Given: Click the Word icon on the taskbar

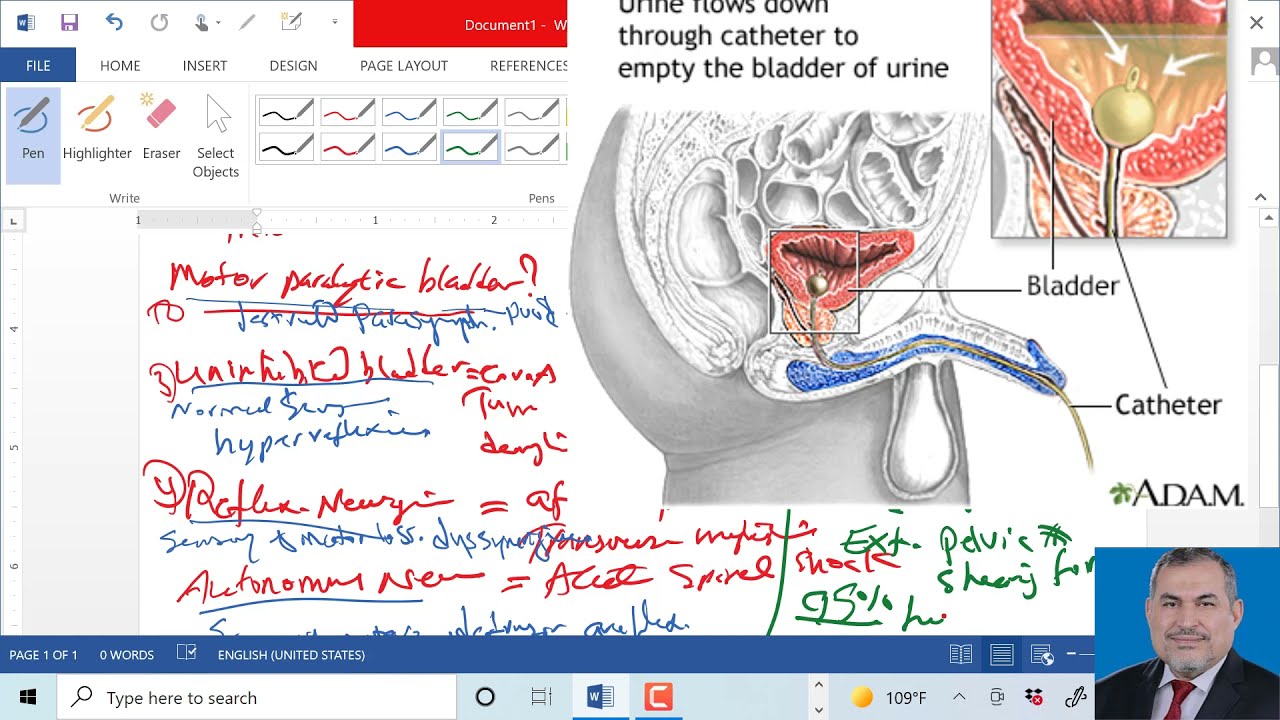Looking at the screenshot, I should 600,697.
